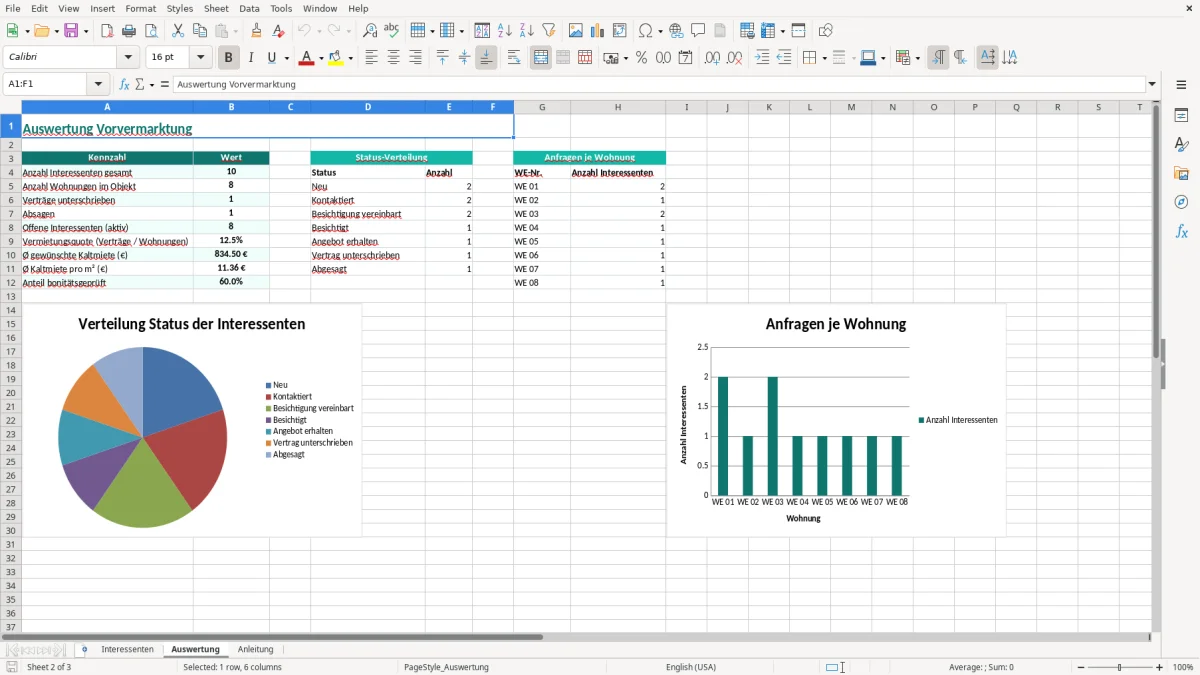Format selection as Percent
The image size is (1200, 675).
(641, 58)
